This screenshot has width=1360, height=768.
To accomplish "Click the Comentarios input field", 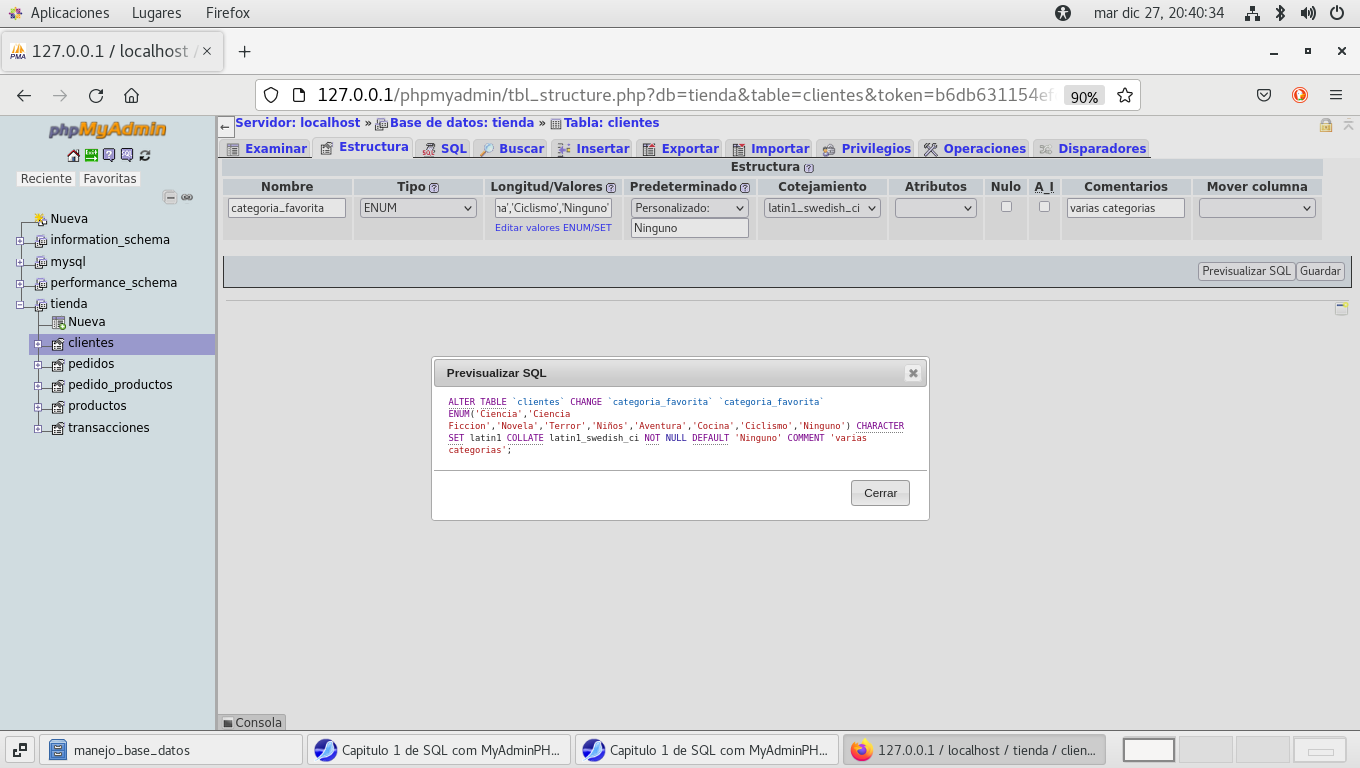I will coord(1125,208).
